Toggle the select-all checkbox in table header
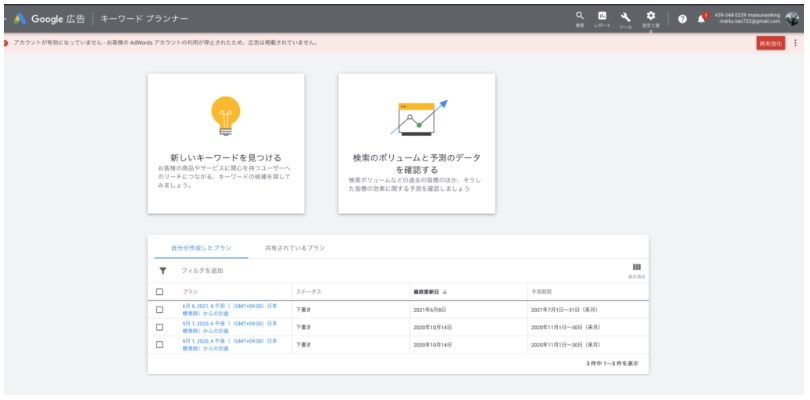This screenshot has width=810, height=400. (x=160, y=292)
